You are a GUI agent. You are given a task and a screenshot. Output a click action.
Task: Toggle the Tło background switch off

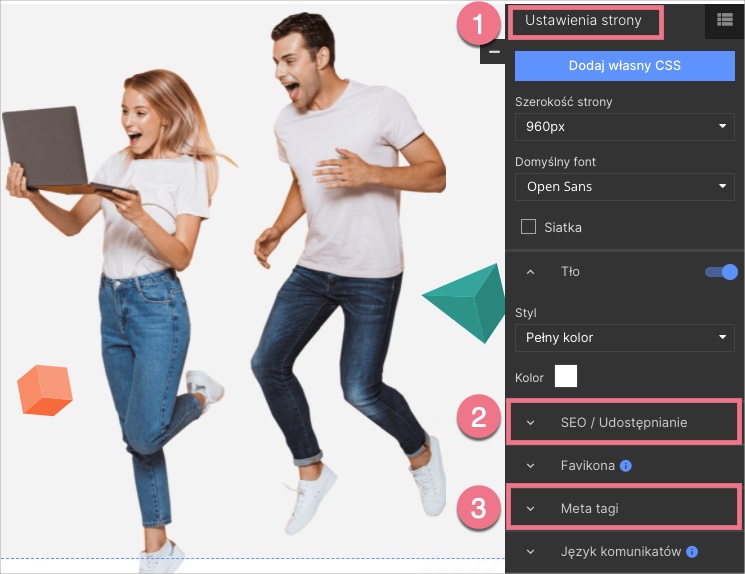pos(721,272)
